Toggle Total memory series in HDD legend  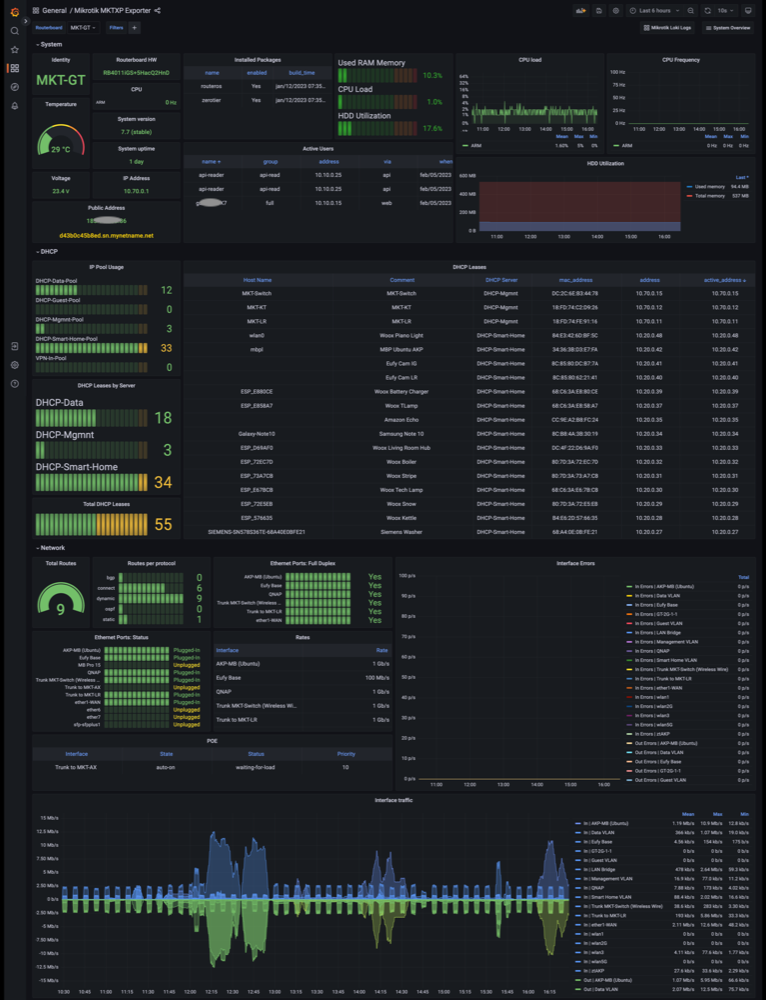(x=709, y=196)
